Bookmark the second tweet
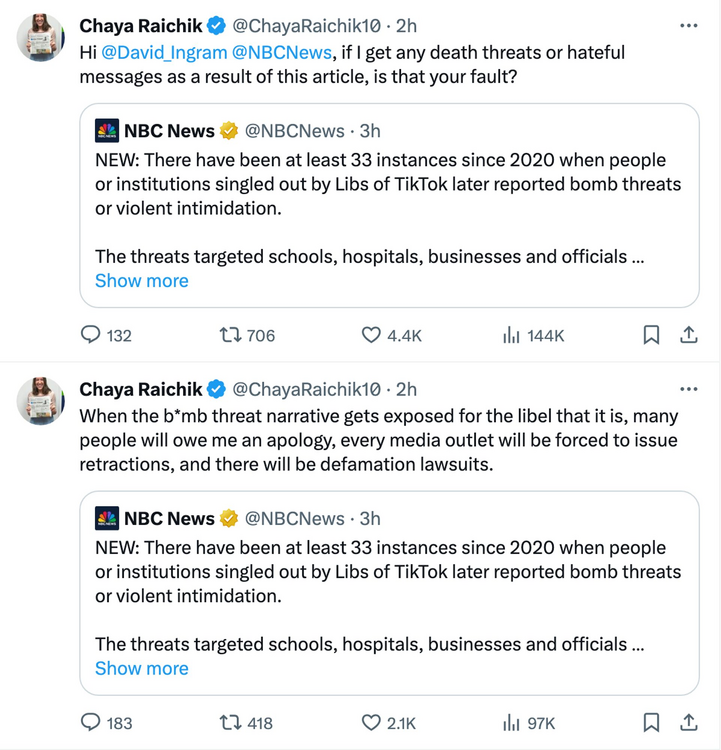This screenshot has width=721, height=750. pos(651,722)
